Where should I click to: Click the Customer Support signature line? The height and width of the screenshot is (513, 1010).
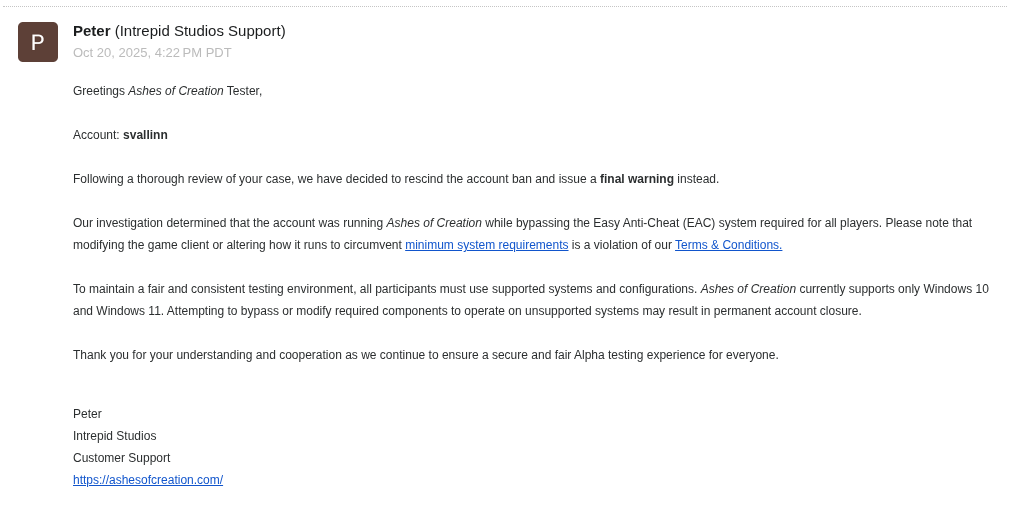(122, 458)
